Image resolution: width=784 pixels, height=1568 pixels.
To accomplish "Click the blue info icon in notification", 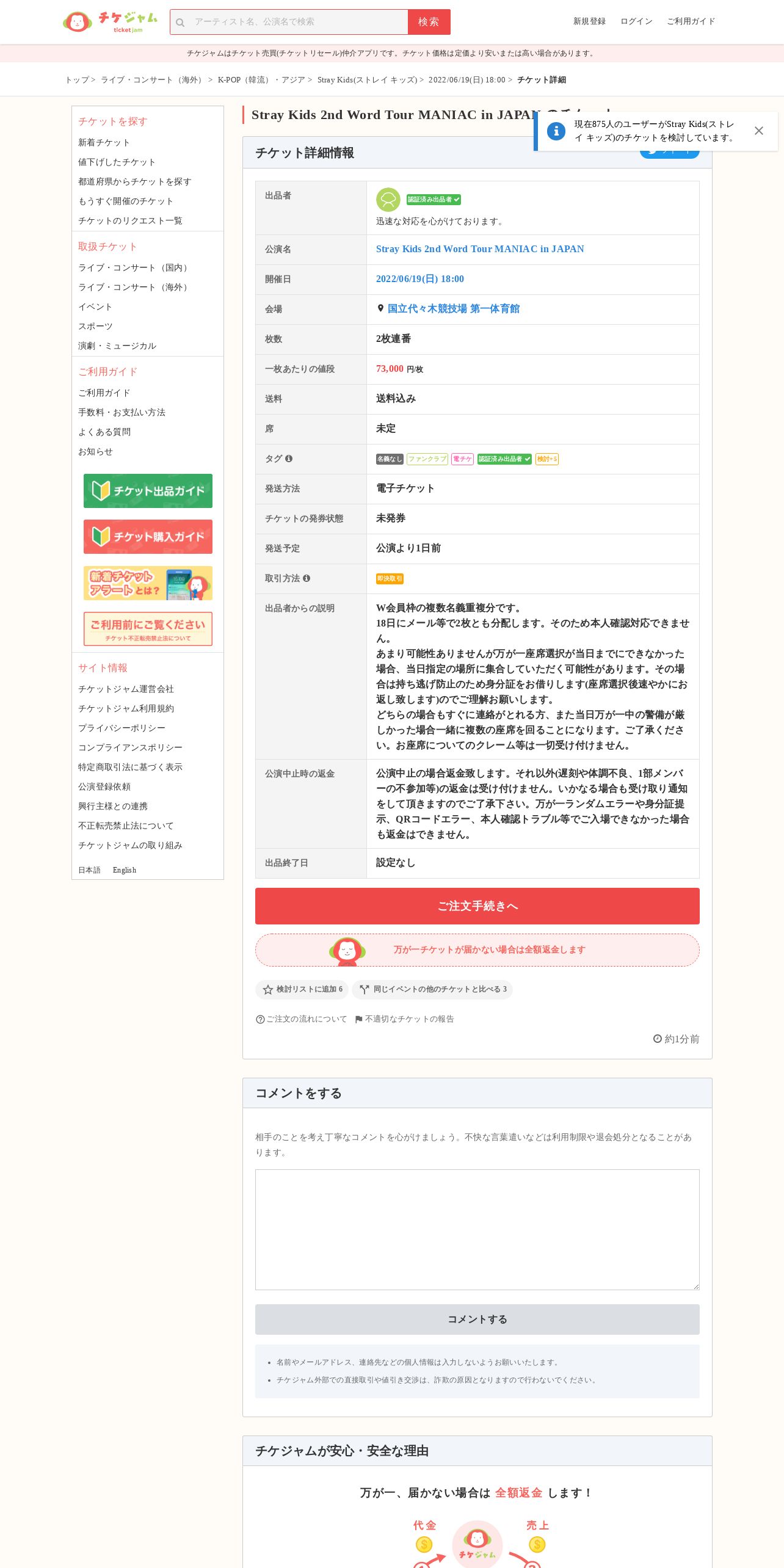I will [x=556, y=131].
